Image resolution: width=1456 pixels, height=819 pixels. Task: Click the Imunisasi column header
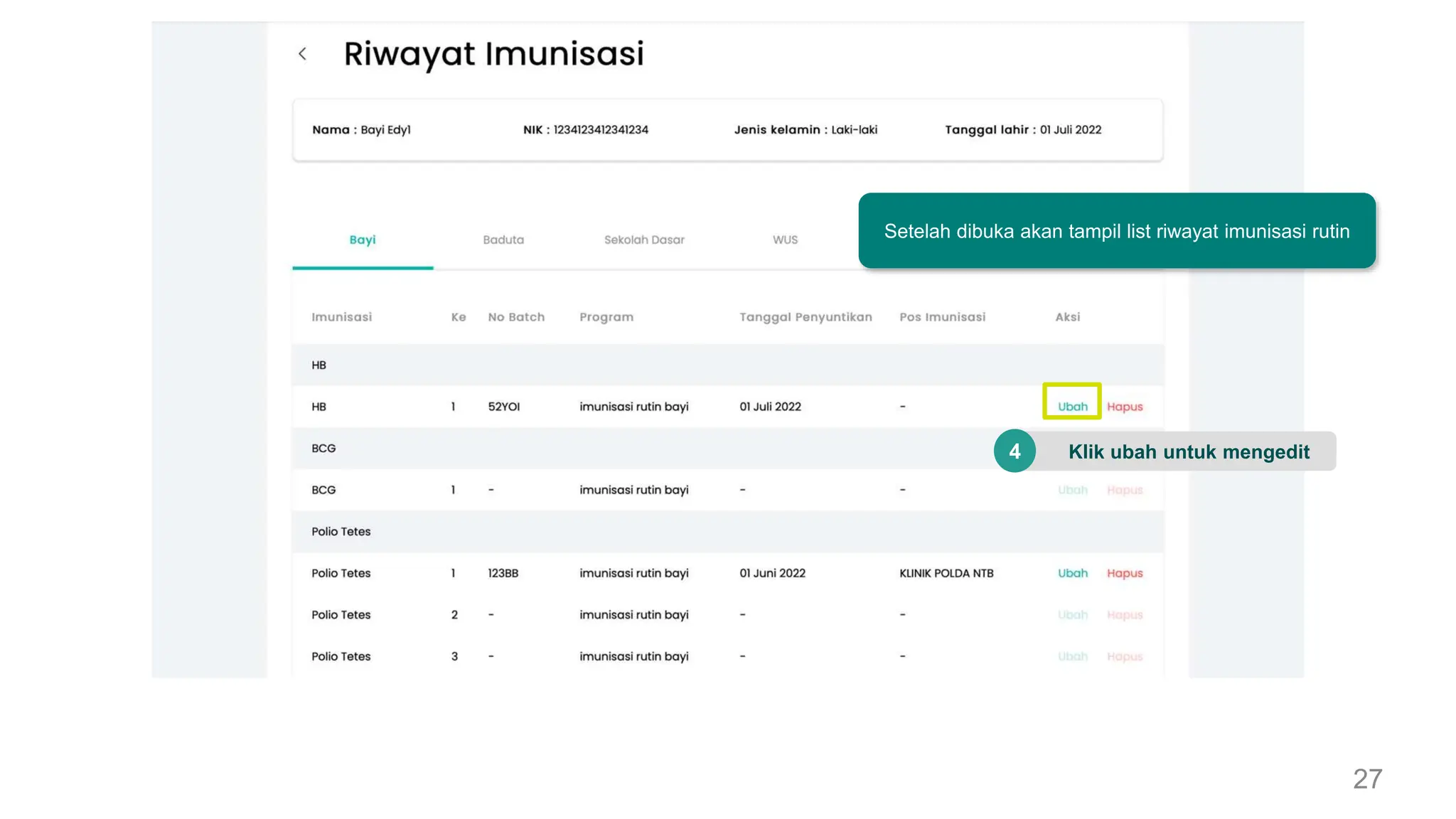(x=341, y=317)
